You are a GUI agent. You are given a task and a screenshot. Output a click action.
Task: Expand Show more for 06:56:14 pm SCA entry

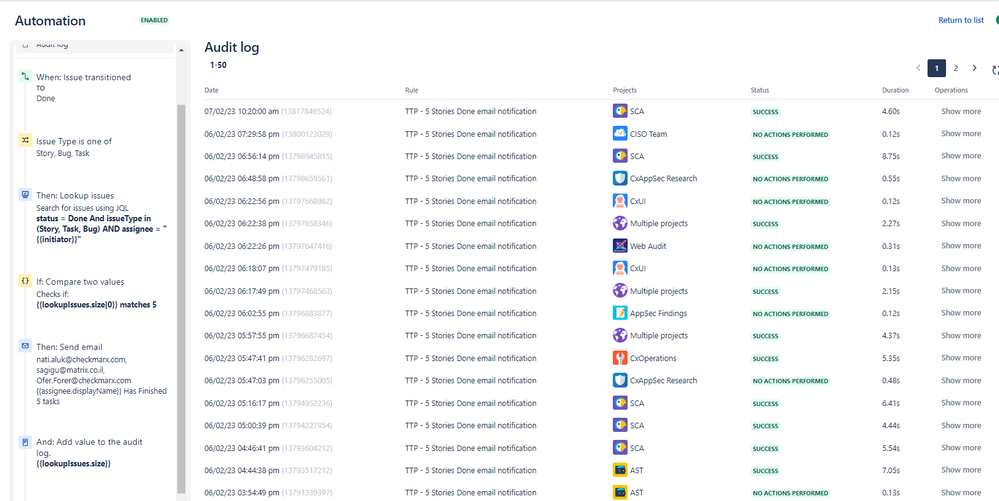tap(961, 156)
